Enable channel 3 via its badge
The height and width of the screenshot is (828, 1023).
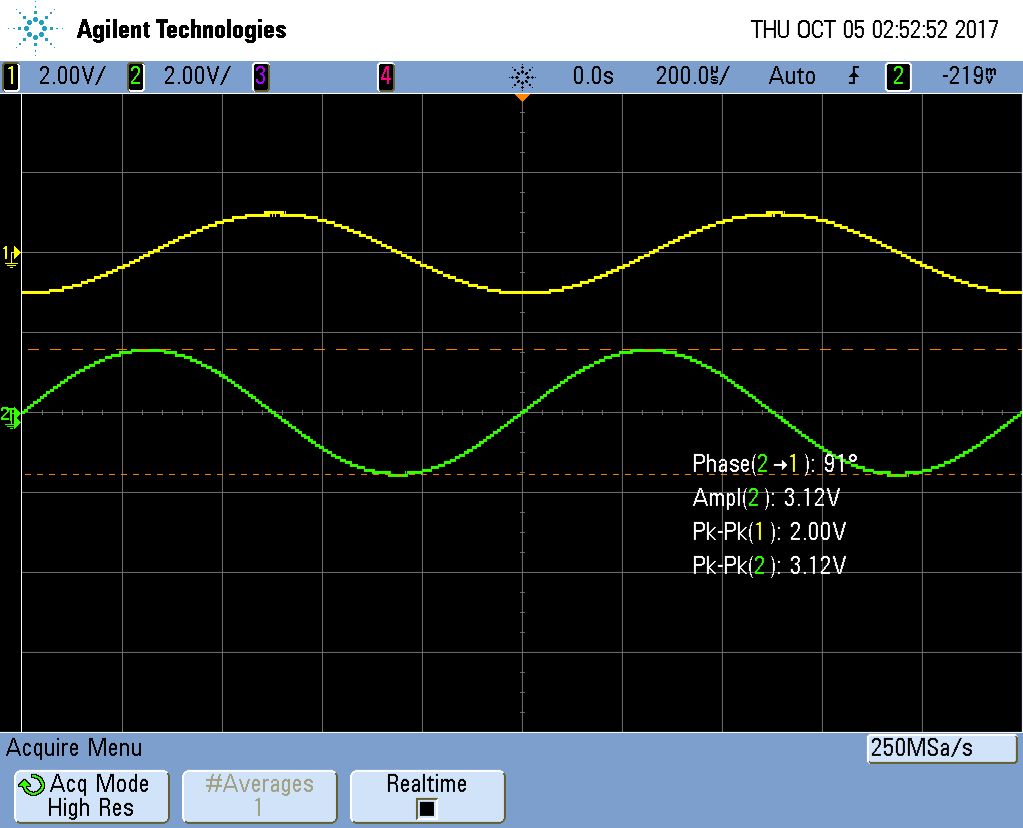point(260,76)
